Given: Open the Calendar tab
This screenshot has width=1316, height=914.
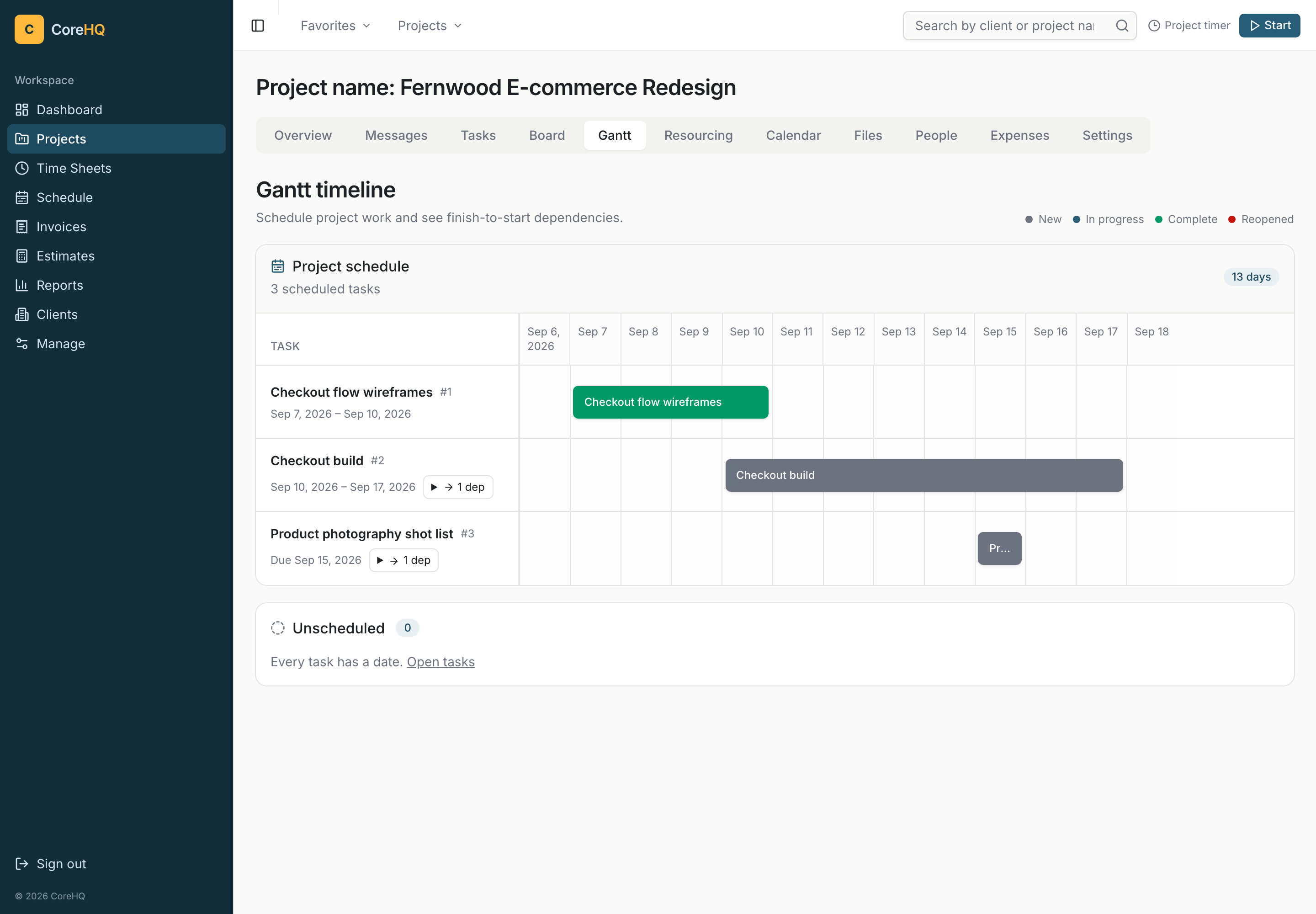Looking at the screenshot, I should 793,135.
